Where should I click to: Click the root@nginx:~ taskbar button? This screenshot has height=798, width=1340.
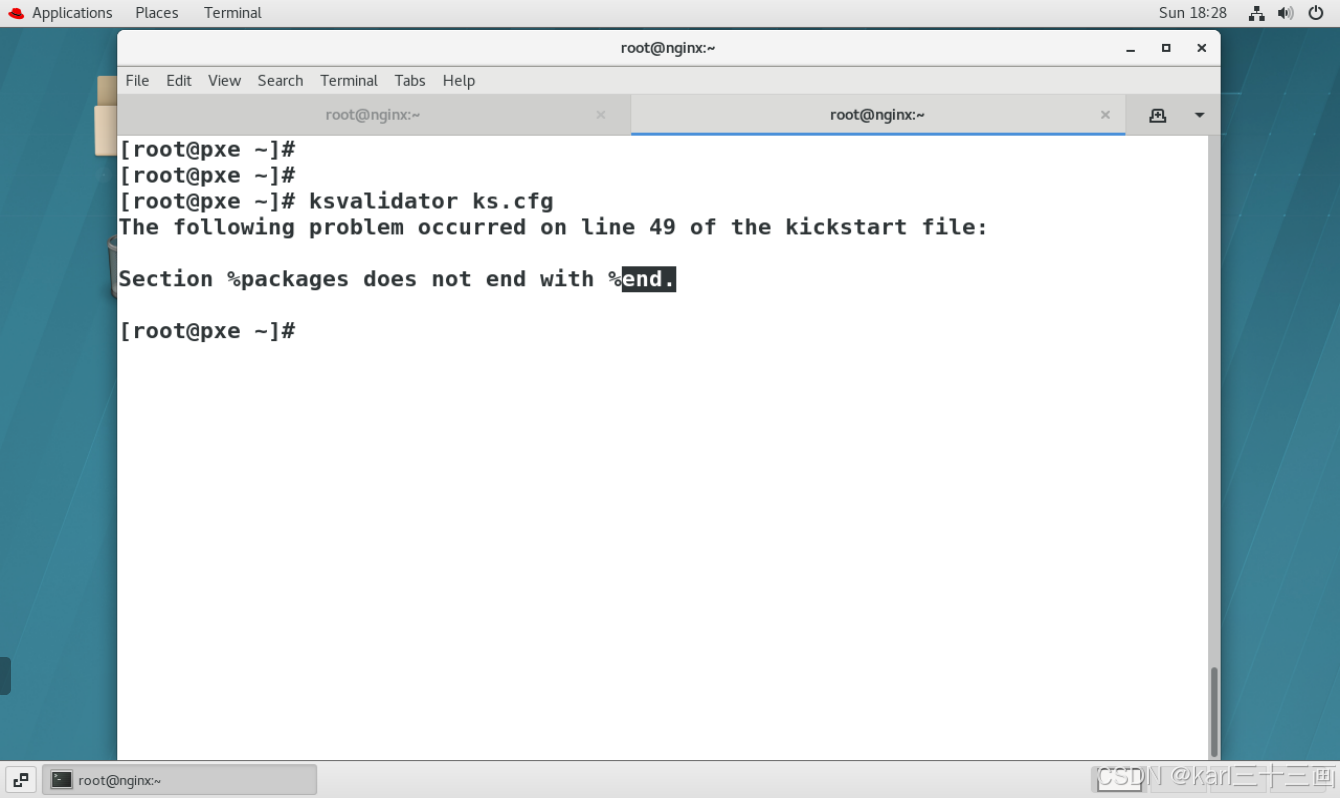tap(180, 780)
